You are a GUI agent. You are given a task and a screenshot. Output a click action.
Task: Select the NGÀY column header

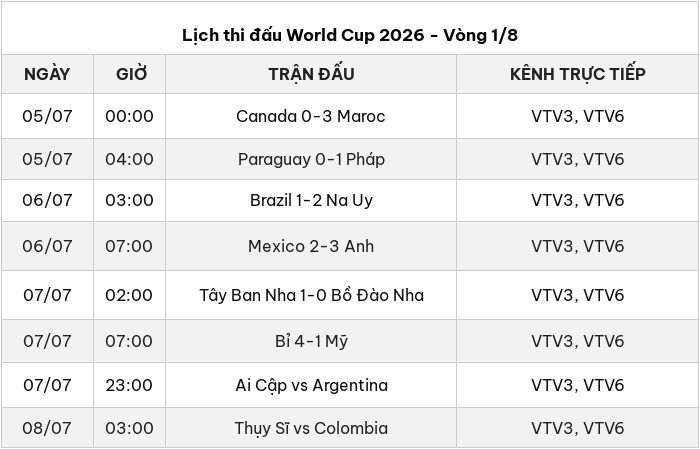point(47,74)
